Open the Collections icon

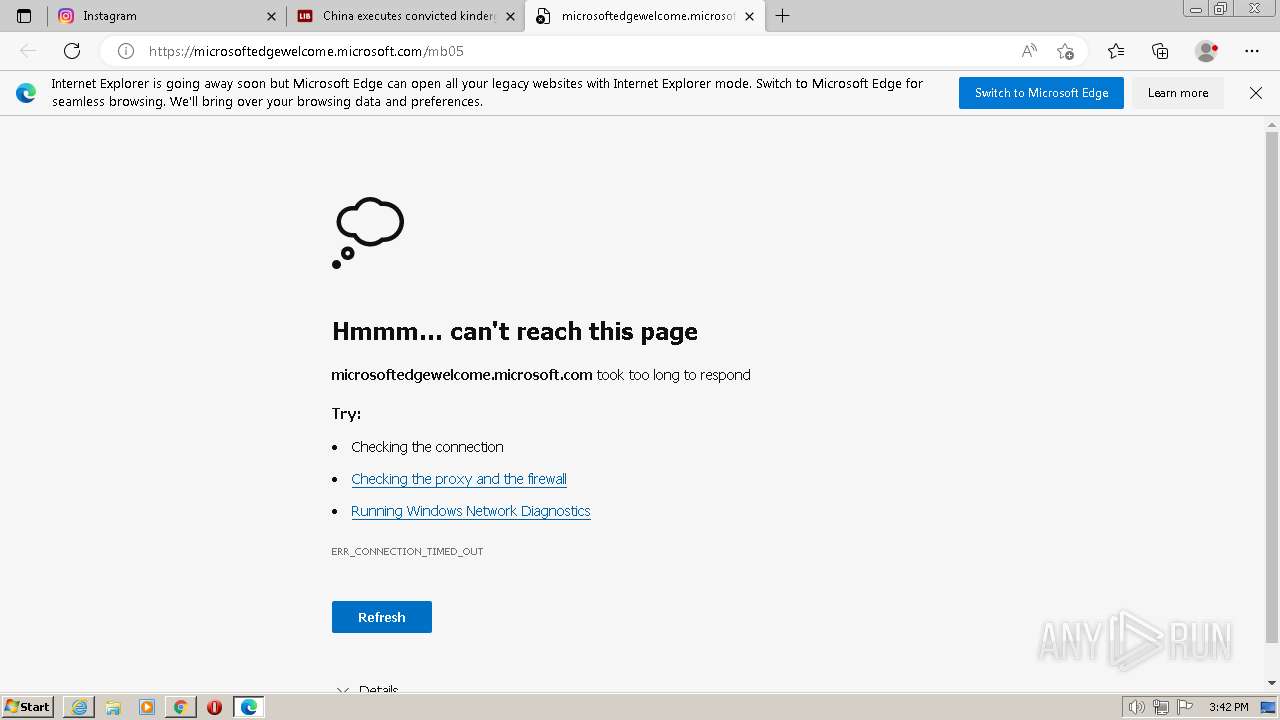pyautogui.click(x=1160, y=51)
